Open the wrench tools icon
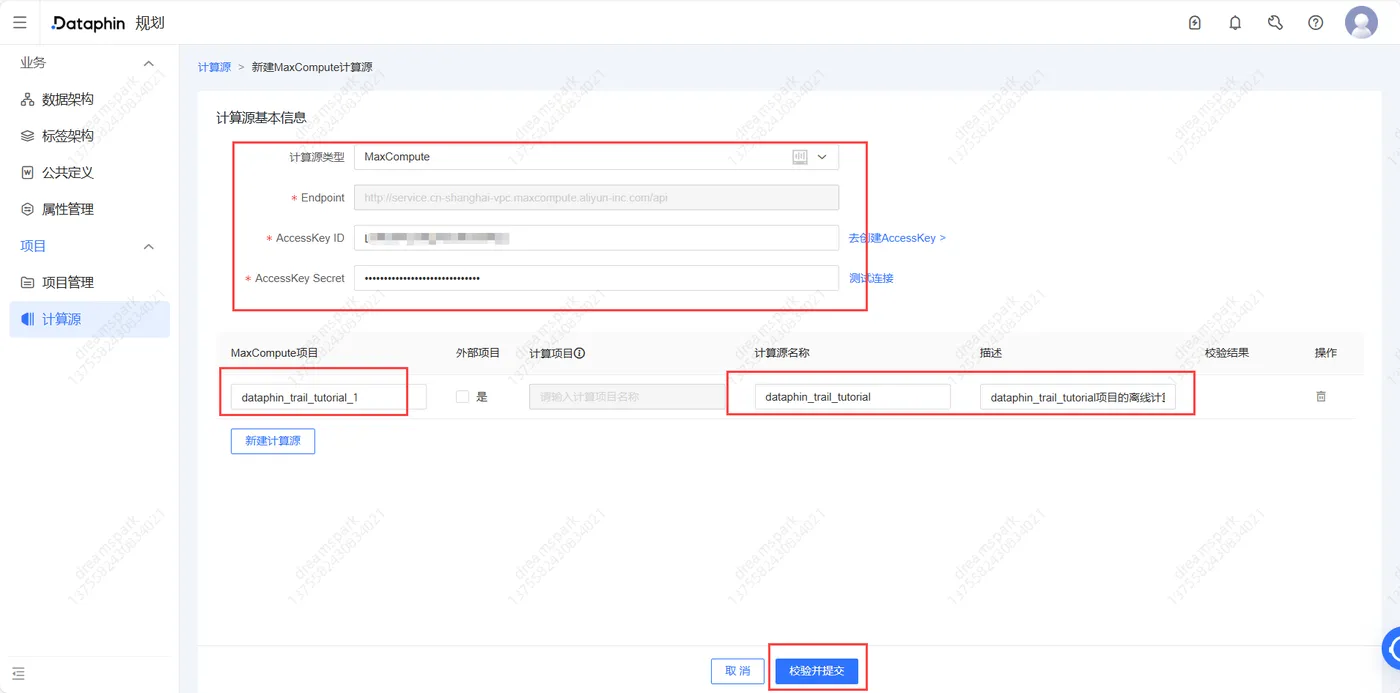1400x693 pixels. (x=1275, y=23)
